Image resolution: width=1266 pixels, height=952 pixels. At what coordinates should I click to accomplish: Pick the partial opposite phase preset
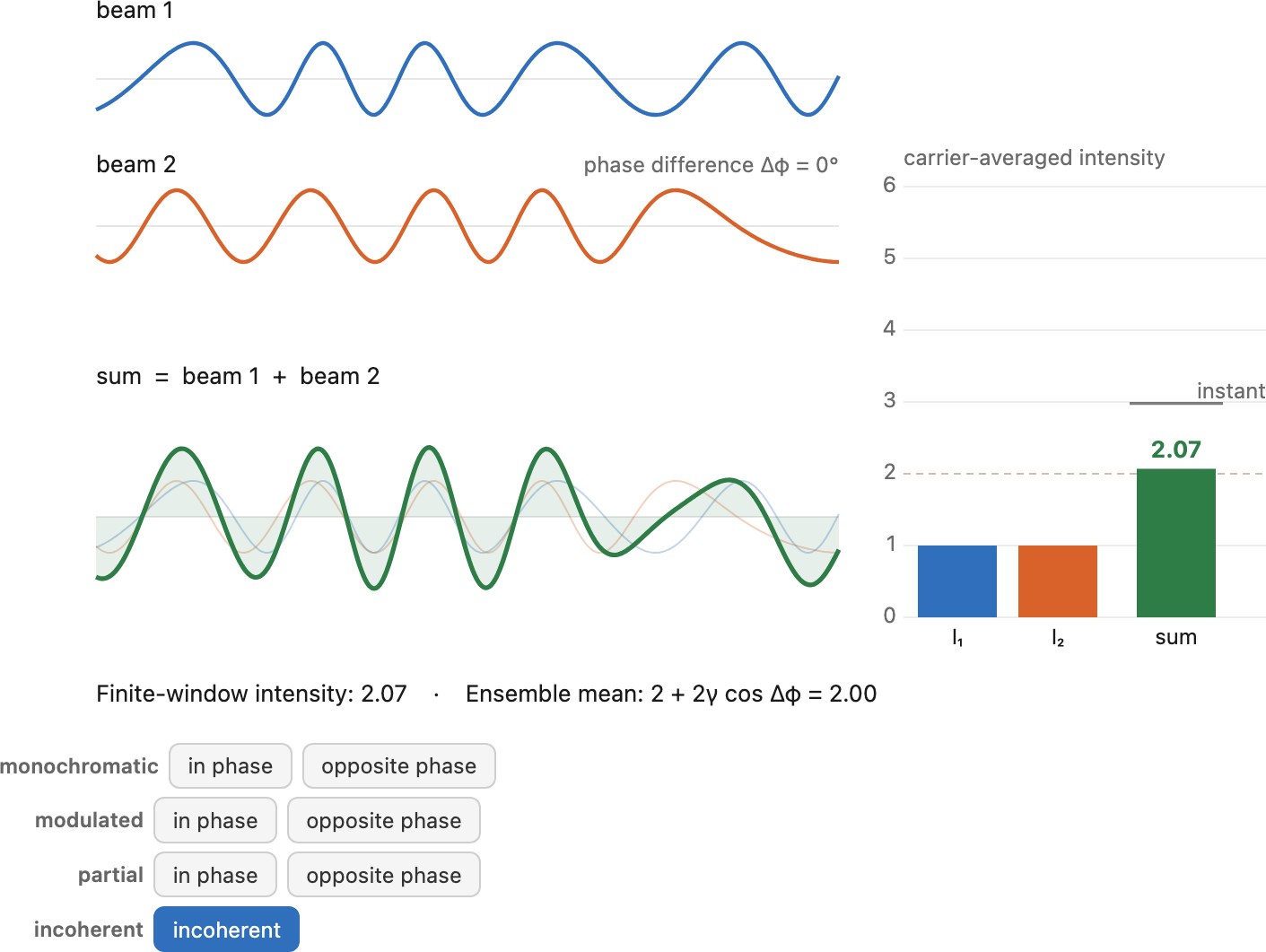point(384,875)
